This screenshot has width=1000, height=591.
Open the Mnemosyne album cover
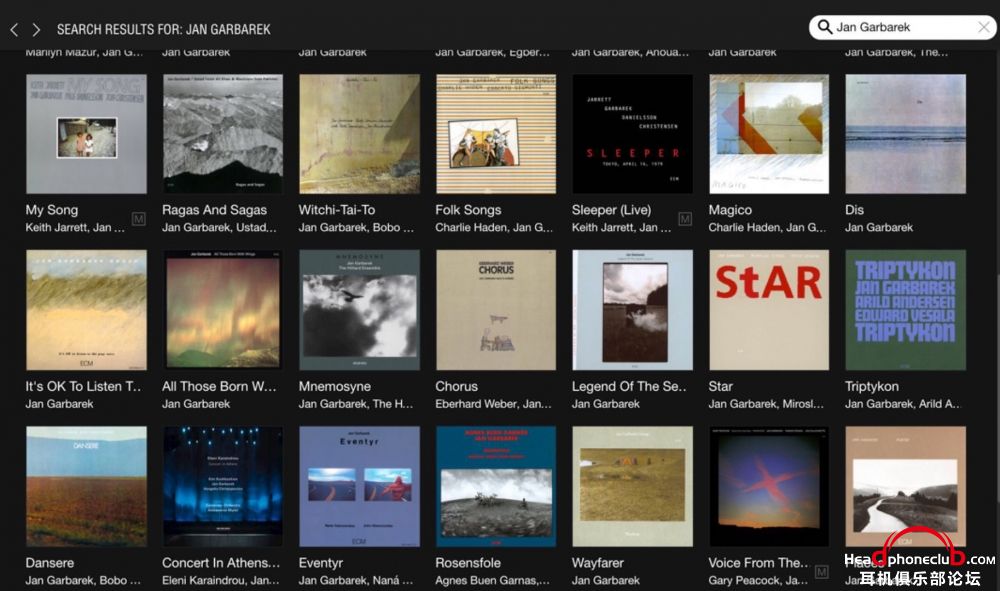(360, 310)
